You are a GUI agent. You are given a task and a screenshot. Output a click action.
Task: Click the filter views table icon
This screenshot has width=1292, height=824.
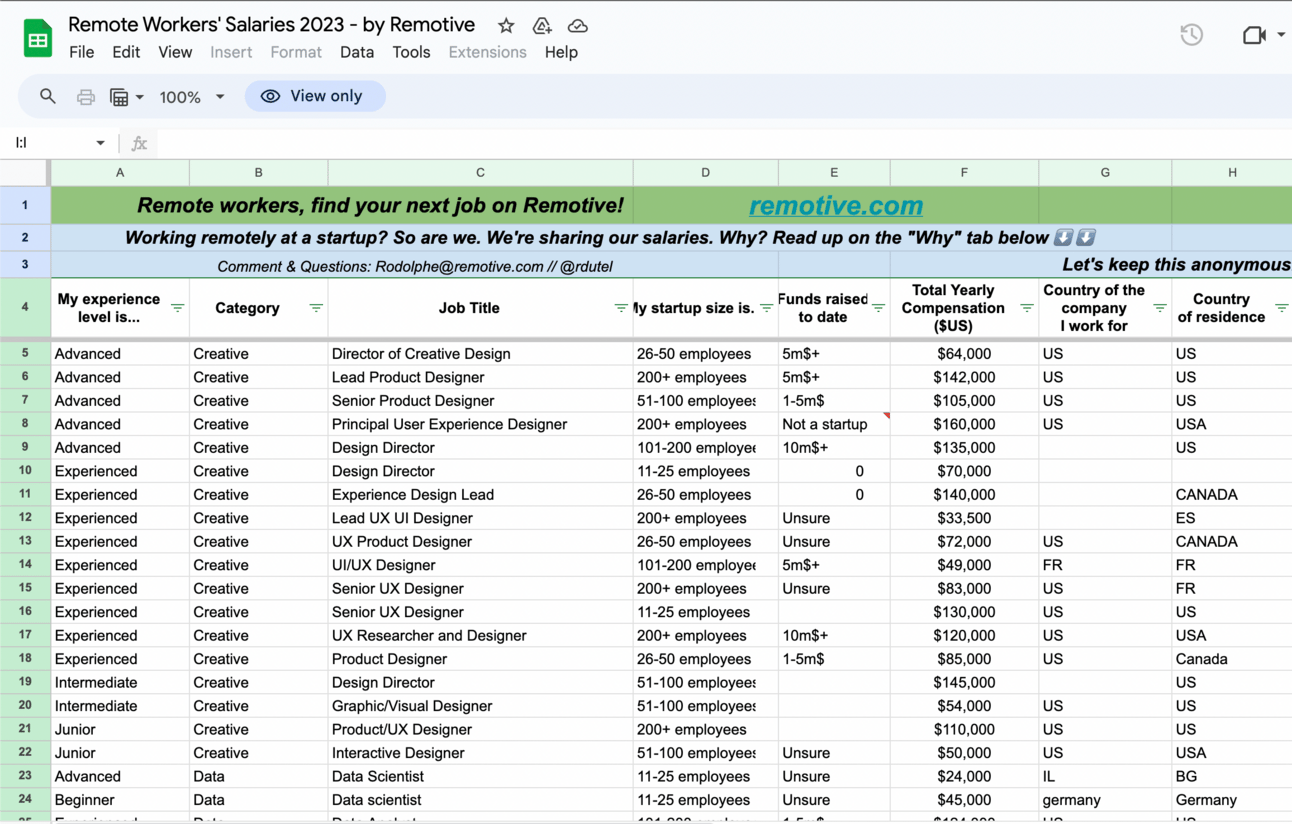[x=119, y=97]
